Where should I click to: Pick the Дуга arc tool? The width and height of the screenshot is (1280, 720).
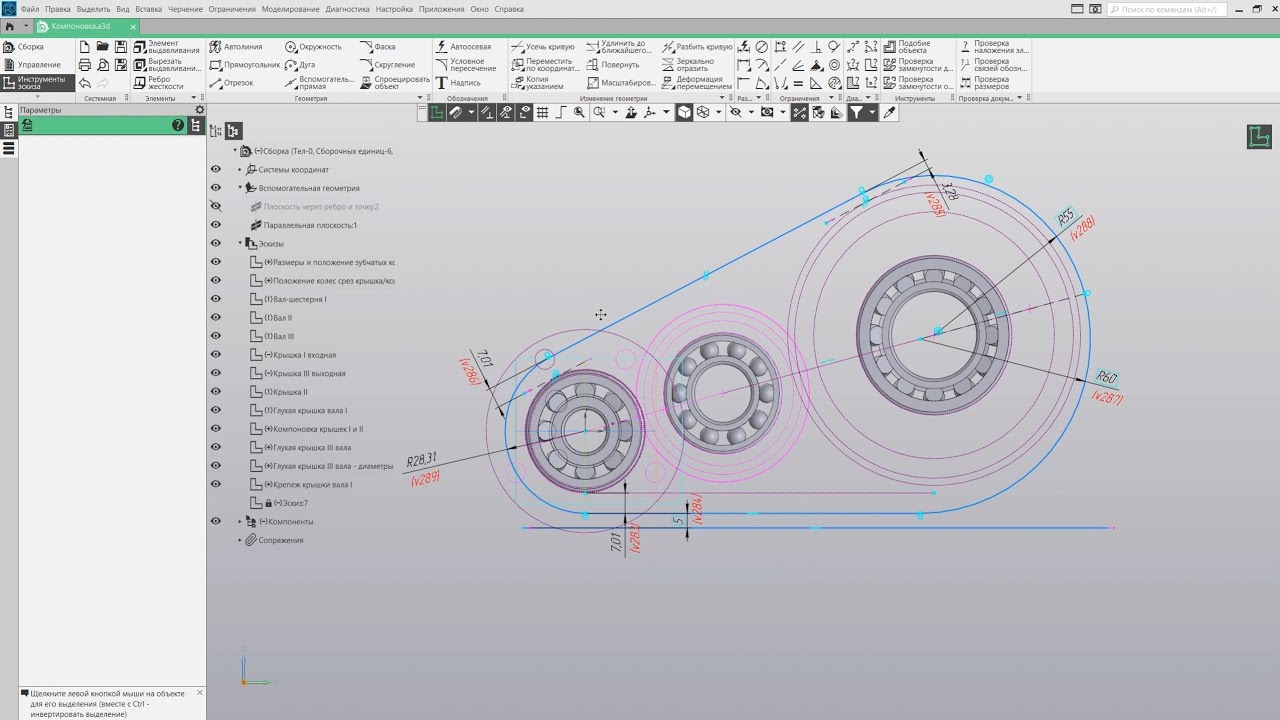pos(300,65)
